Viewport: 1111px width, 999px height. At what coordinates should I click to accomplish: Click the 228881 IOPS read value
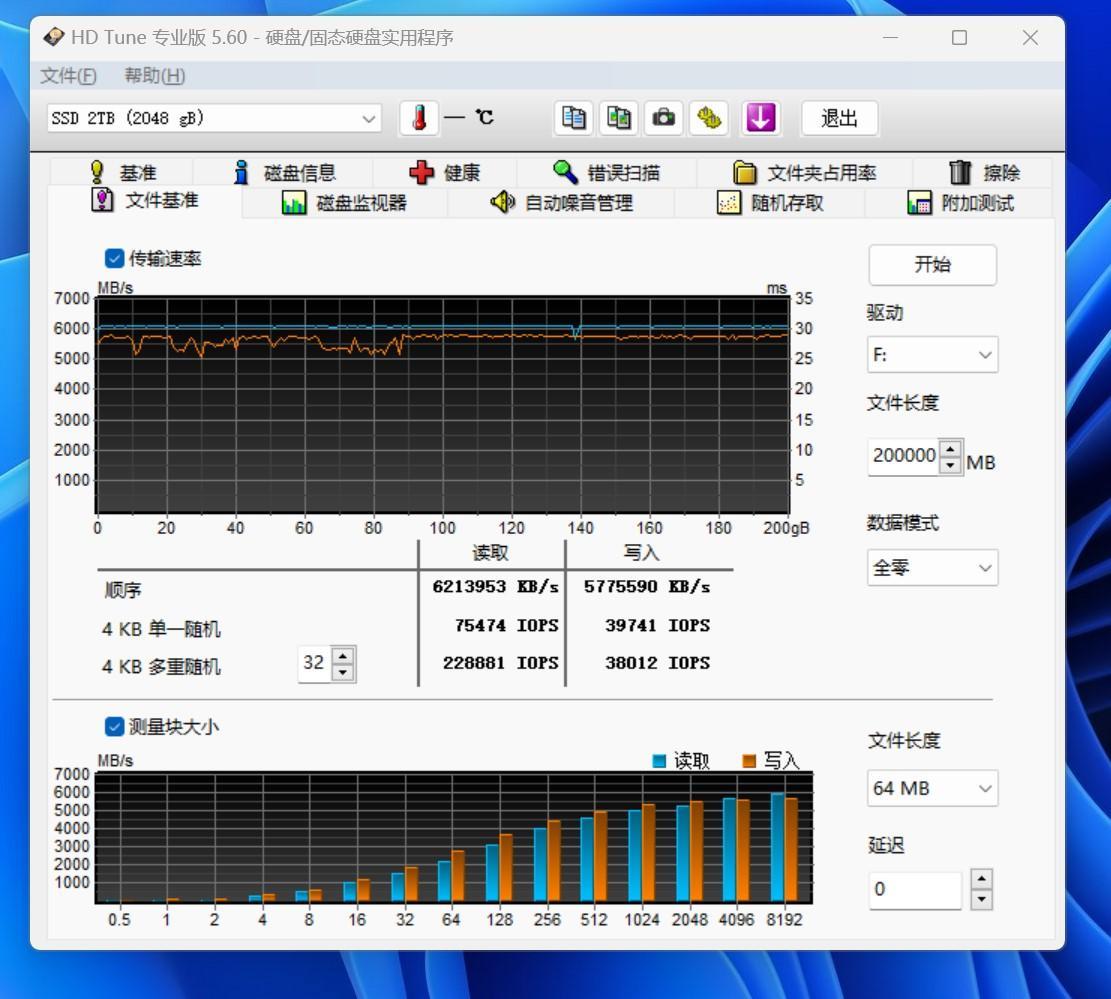pos(501,663)
